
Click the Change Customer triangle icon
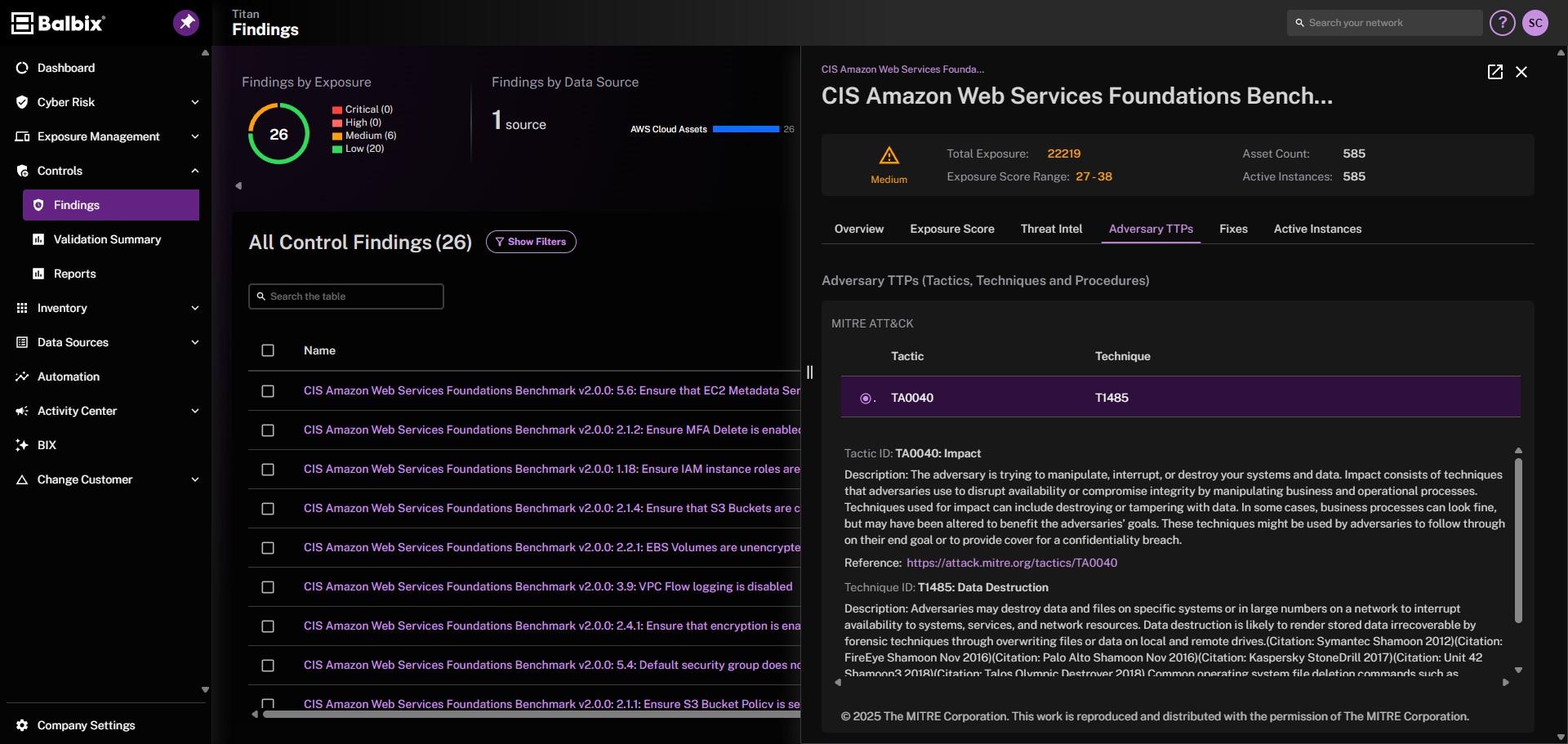click(22, 479)
